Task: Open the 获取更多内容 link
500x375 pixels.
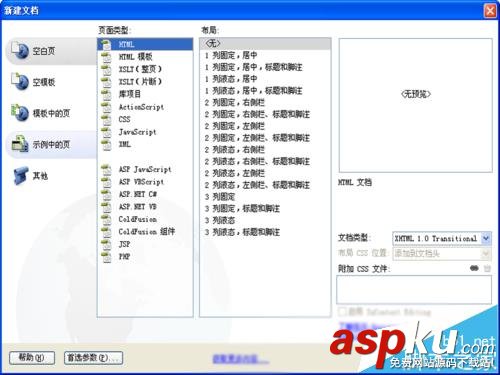Action: coord(240,359)
